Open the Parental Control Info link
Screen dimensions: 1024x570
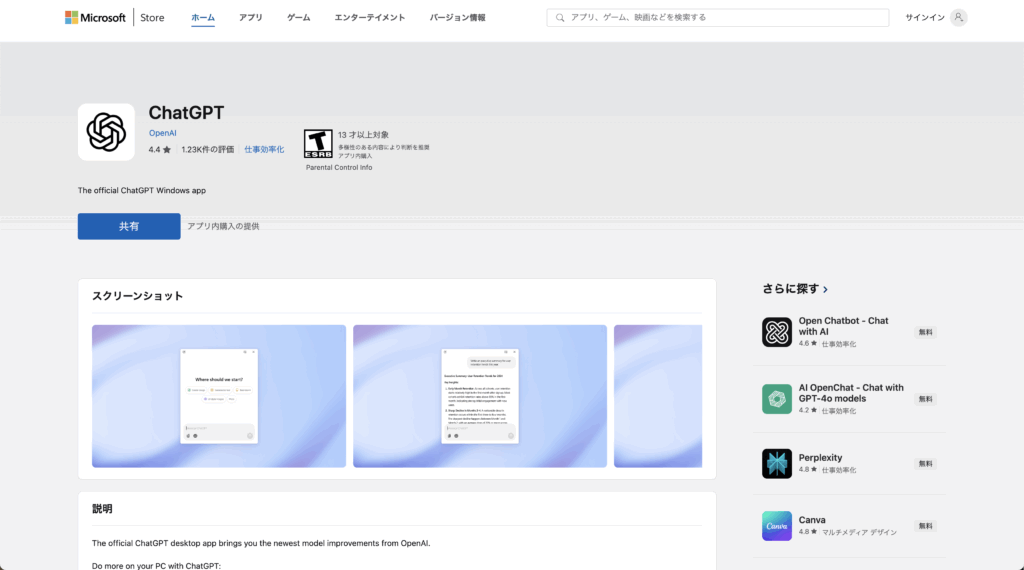pos(339,168)
